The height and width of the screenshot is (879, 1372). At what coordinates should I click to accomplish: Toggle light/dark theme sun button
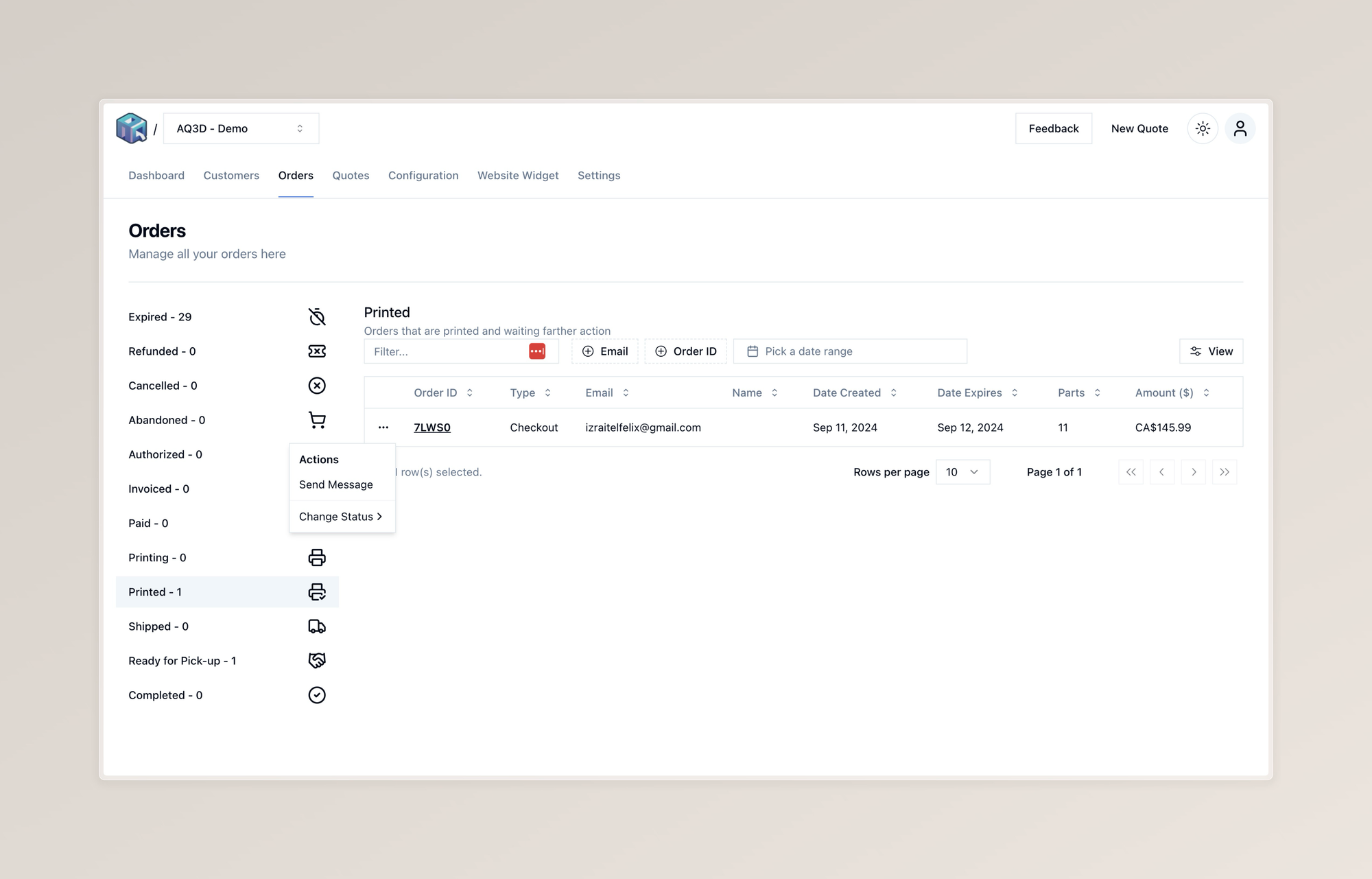(1203, 128)
